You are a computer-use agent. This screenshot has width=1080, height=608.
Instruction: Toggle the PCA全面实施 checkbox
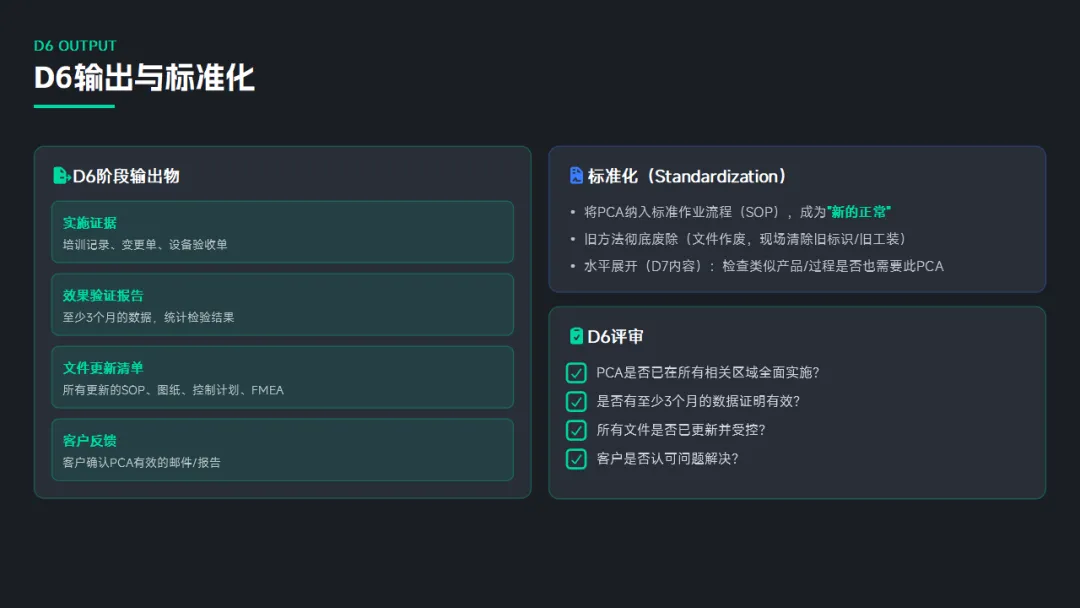tap(576, 373)
